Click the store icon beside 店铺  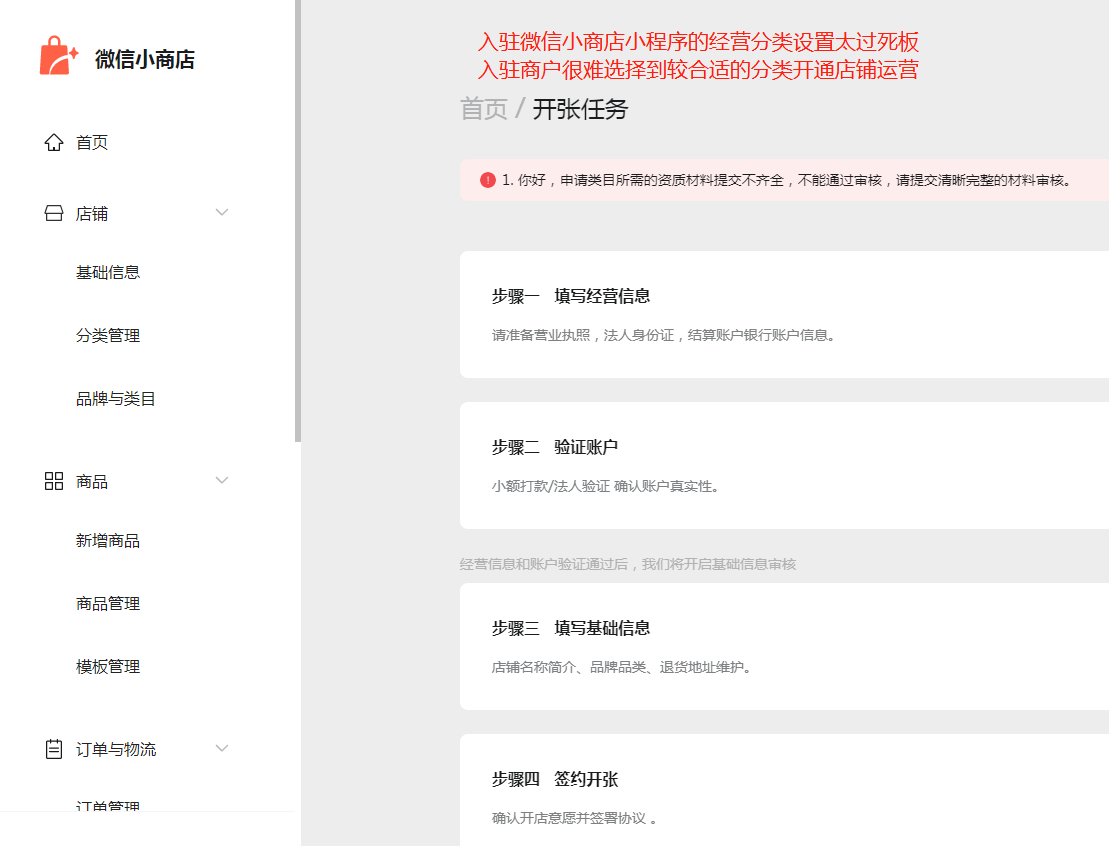click(54, 214)
